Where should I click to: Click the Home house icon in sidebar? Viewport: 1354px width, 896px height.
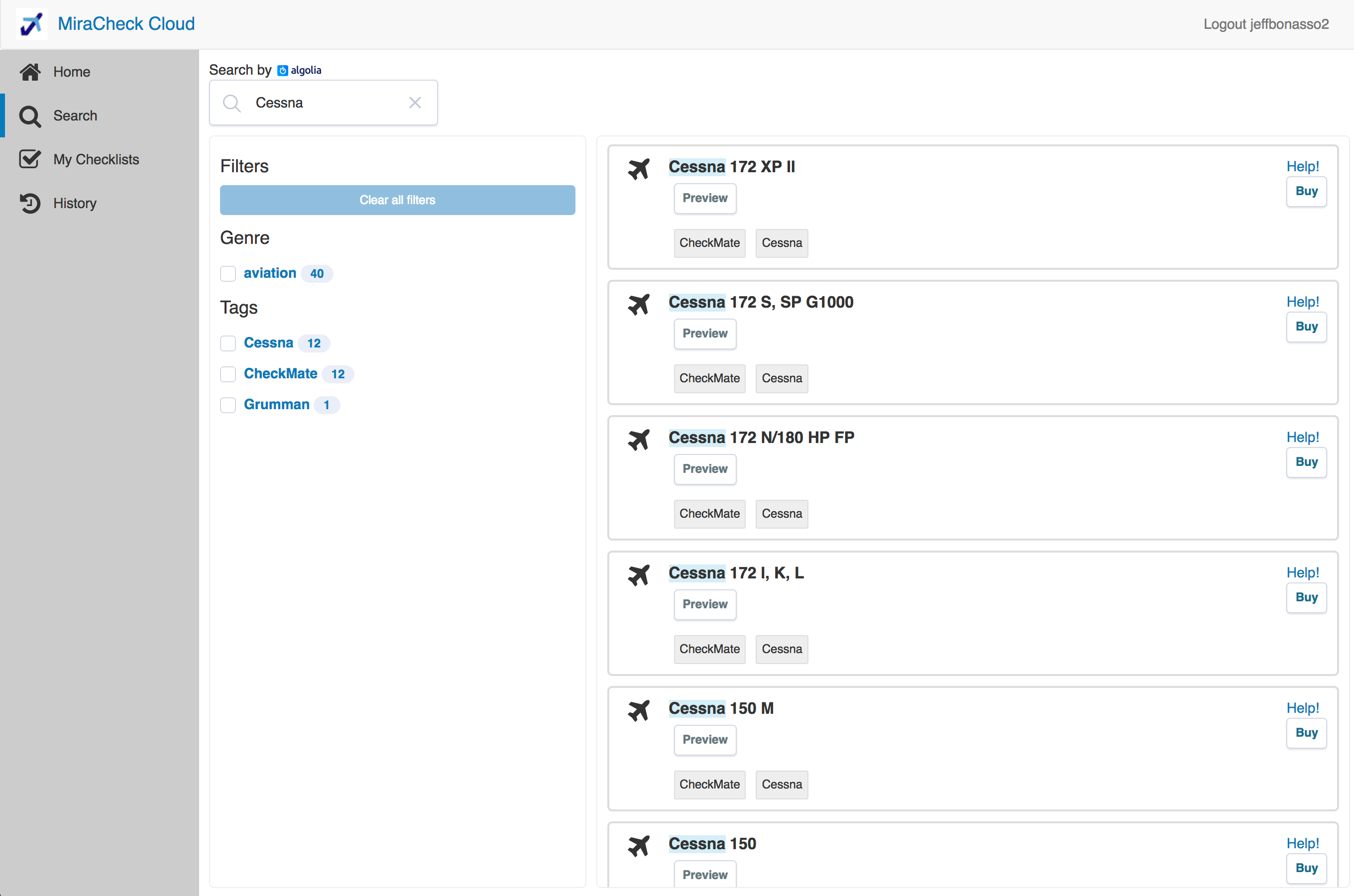(x=30, y=71)
